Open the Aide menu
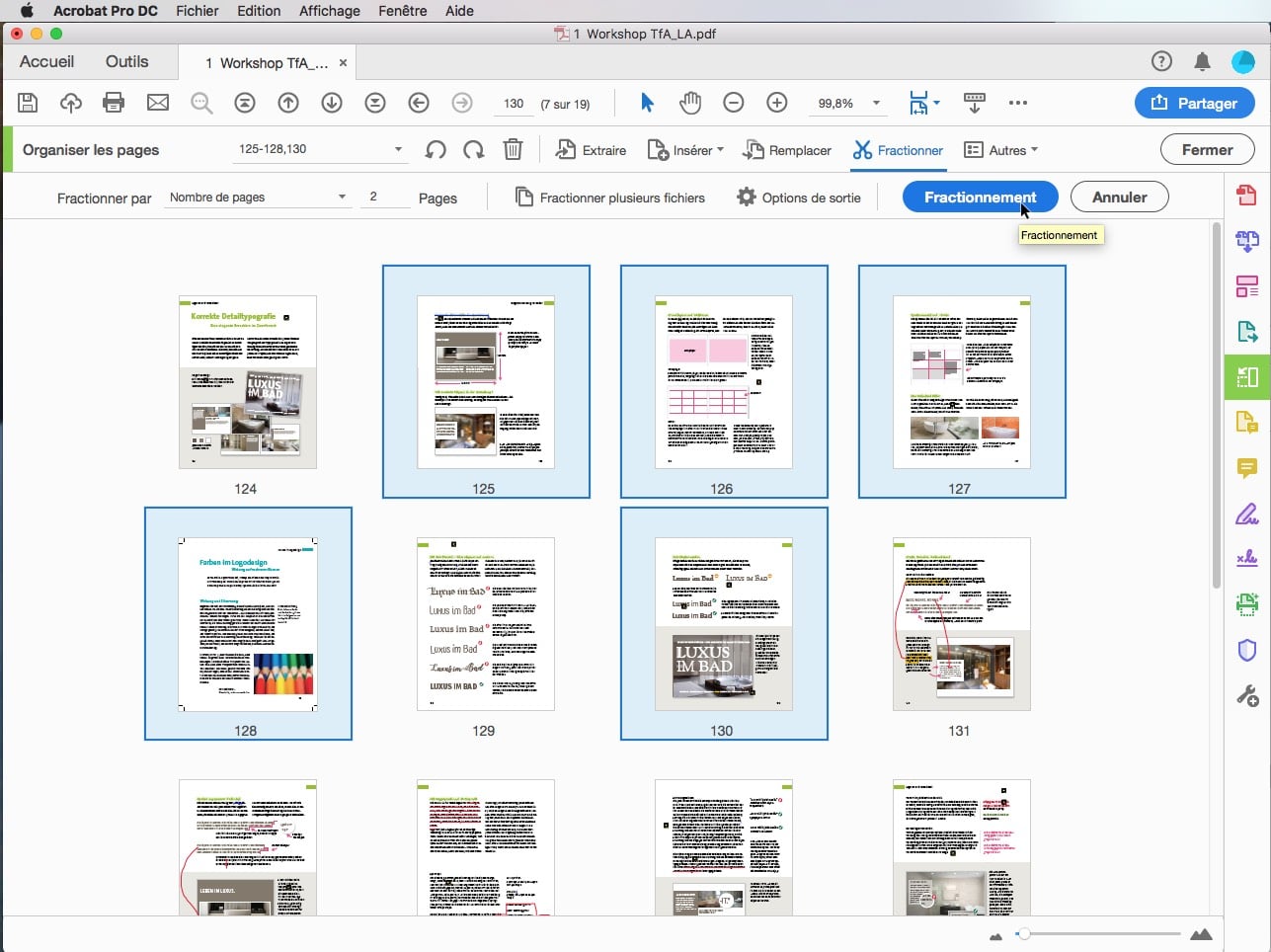1271x952 pixels. coord(459,11)
